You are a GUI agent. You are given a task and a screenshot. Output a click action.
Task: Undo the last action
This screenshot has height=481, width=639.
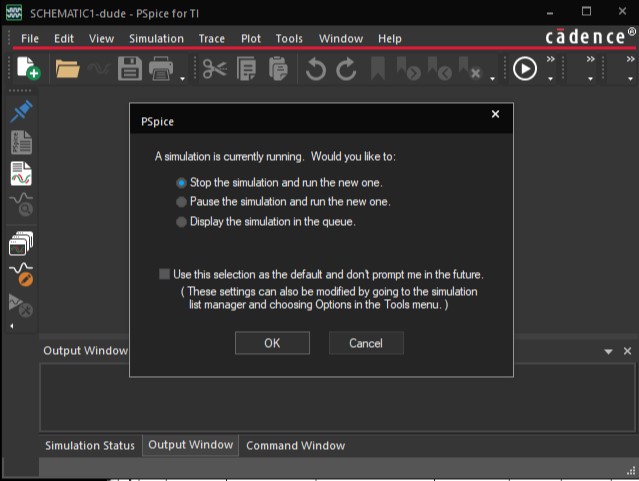coord(316,69)
